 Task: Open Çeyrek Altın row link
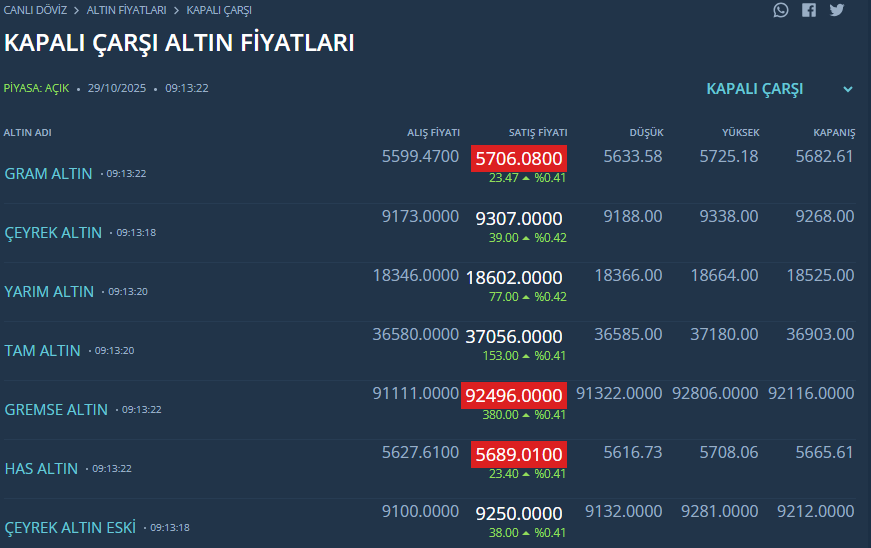[x=53, y=233]
